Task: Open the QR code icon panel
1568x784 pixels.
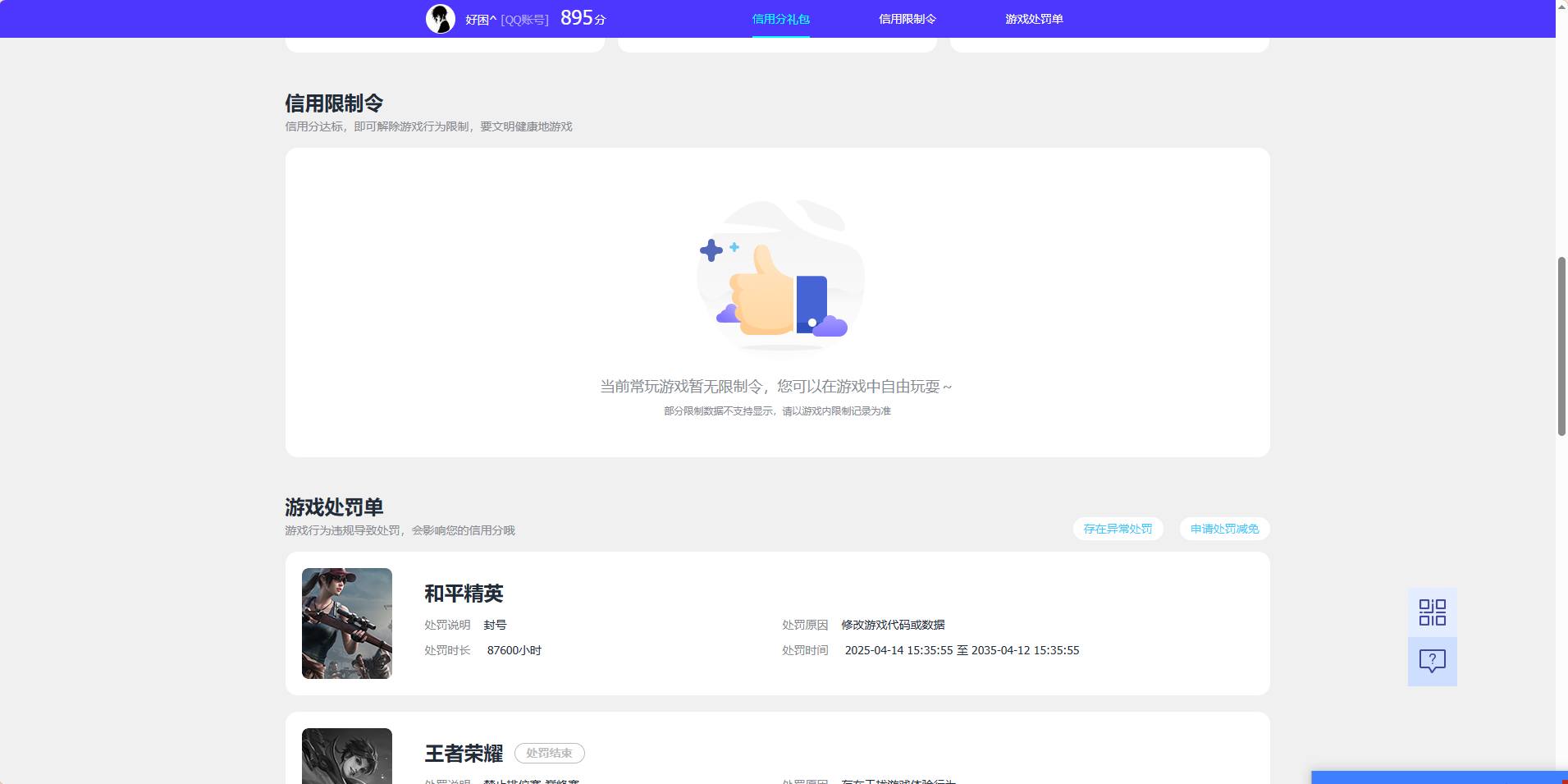Action: (1432, 612)
